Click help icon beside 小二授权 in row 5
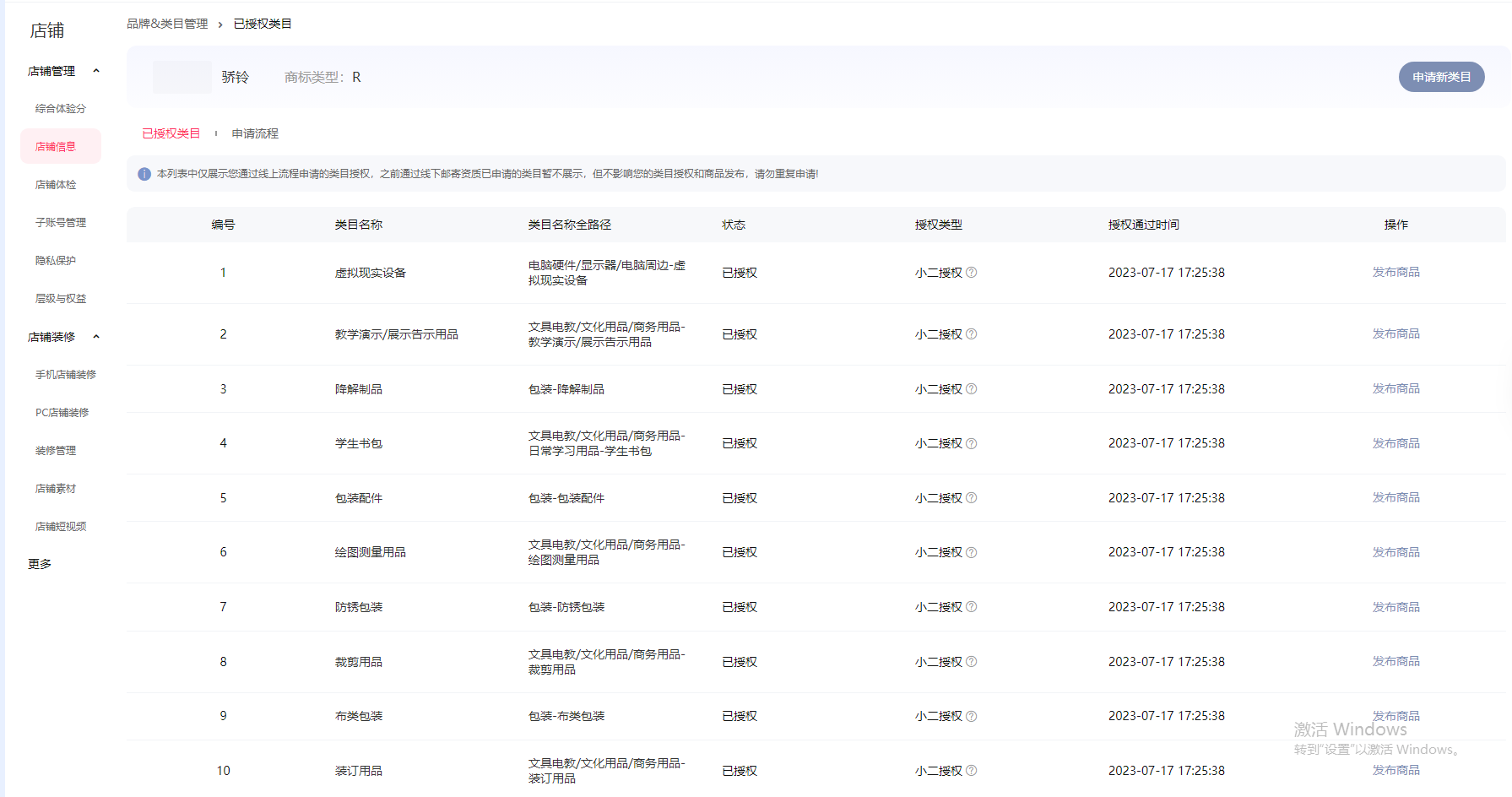Image resolution: width=1512 pixels, height=797 pixels. click(971, 498)
